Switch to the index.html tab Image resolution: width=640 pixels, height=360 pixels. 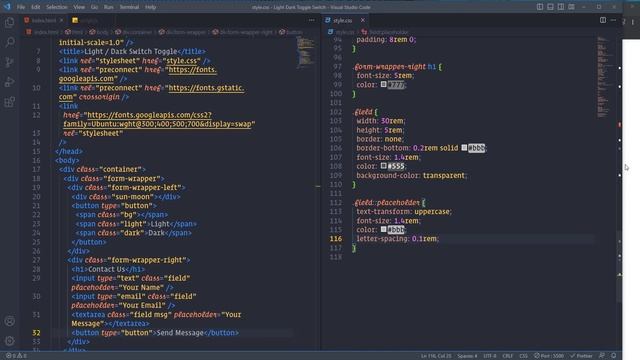point(44,20)
